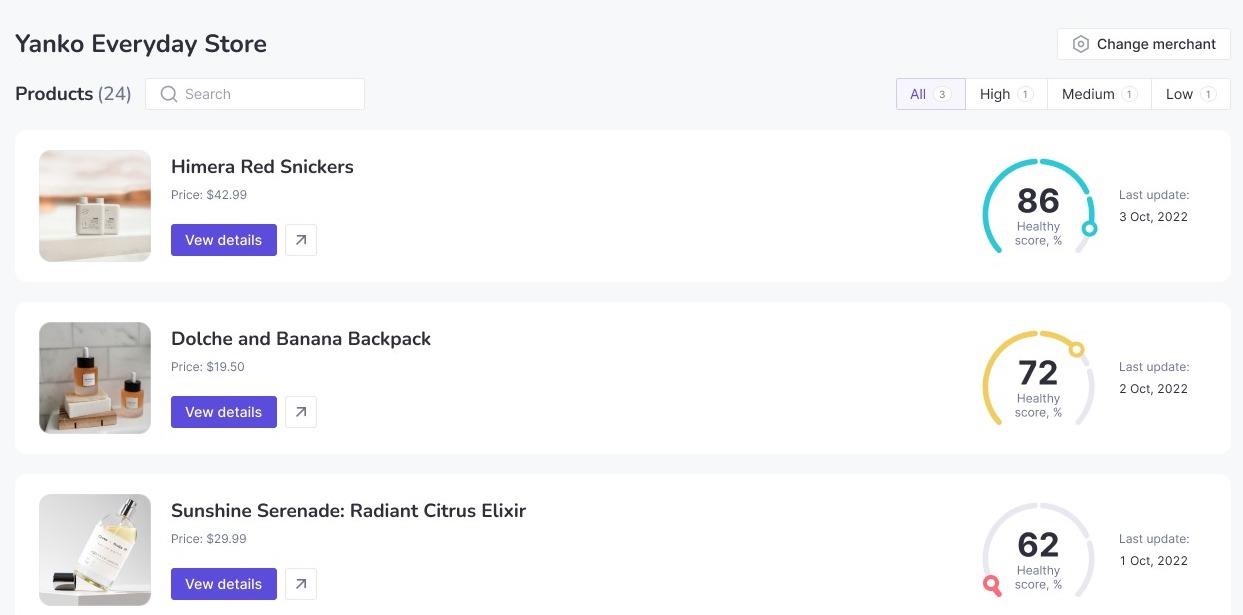Image resolution: width=1243 pixels, height=615 pixels.
Task: View details of Himera Red Snickers
Action: point(223,240)
